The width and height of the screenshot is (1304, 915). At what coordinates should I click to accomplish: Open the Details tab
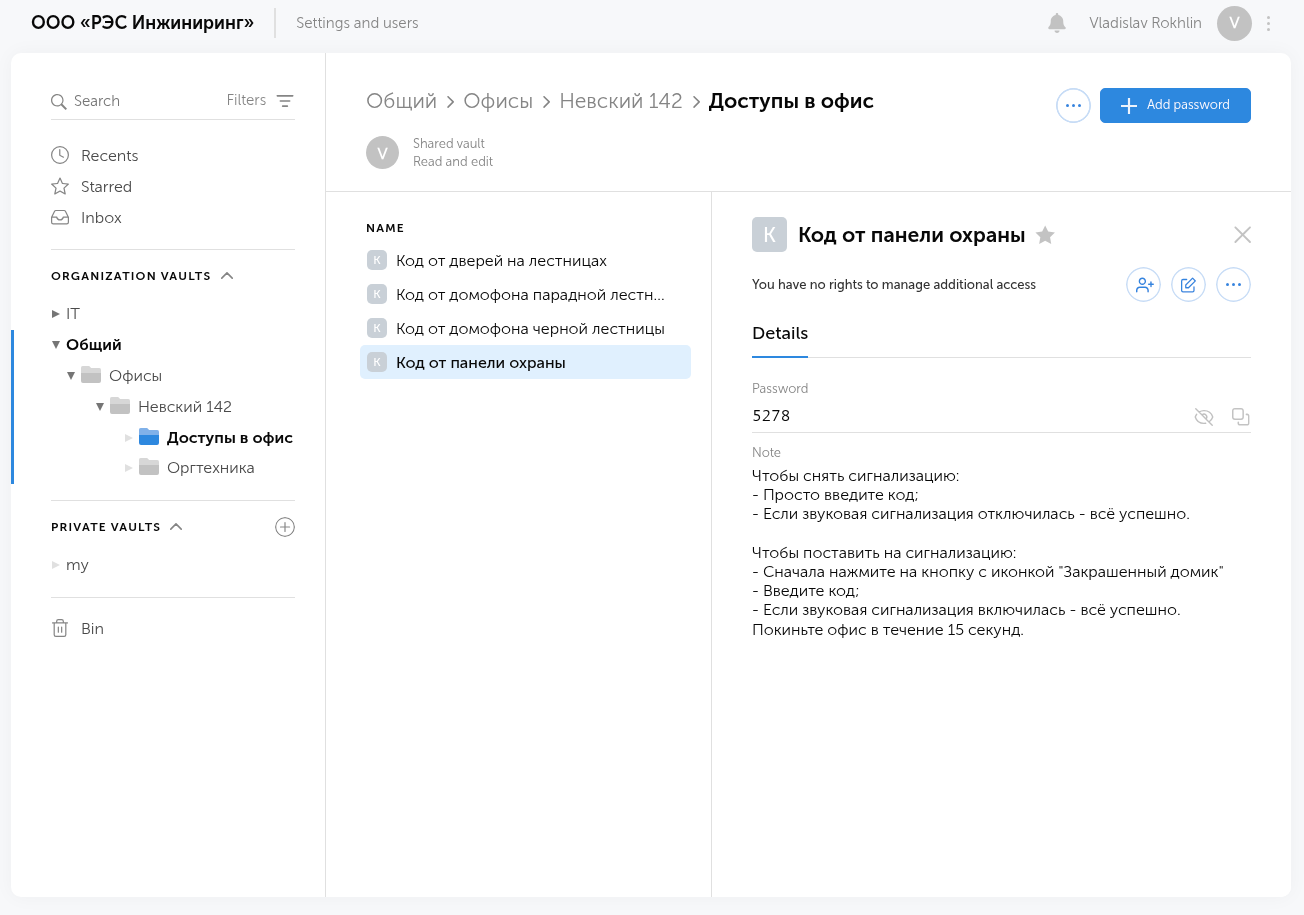click(x=780, y=333)
